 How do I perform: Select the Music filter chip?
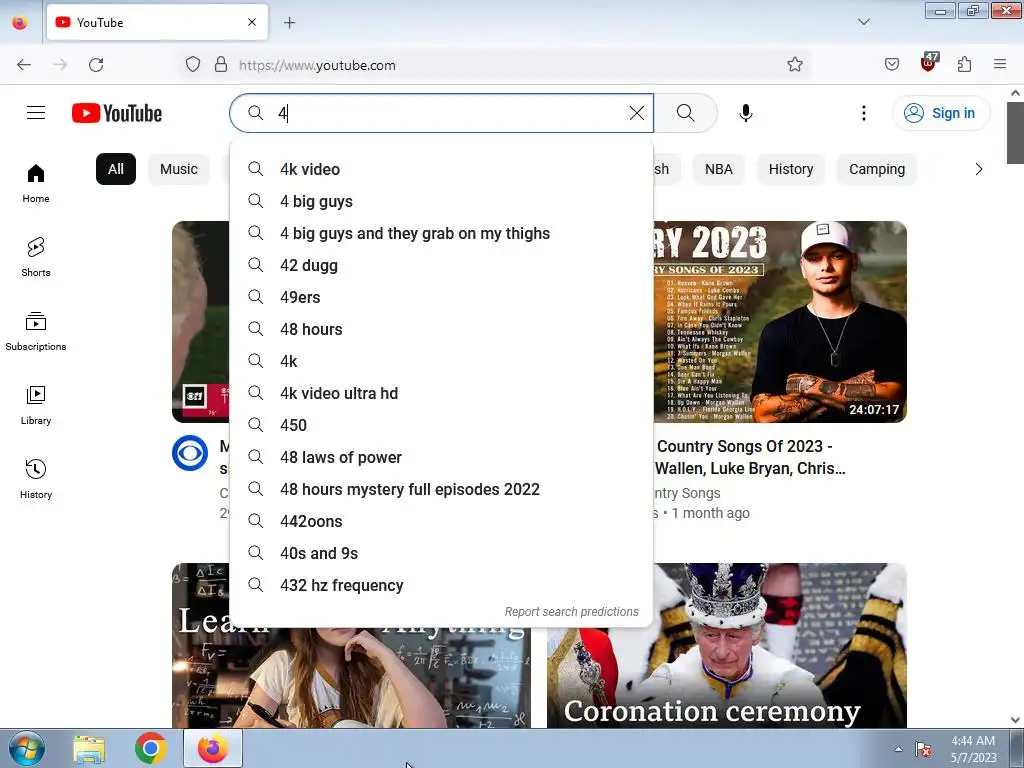(x=179, y=169)
